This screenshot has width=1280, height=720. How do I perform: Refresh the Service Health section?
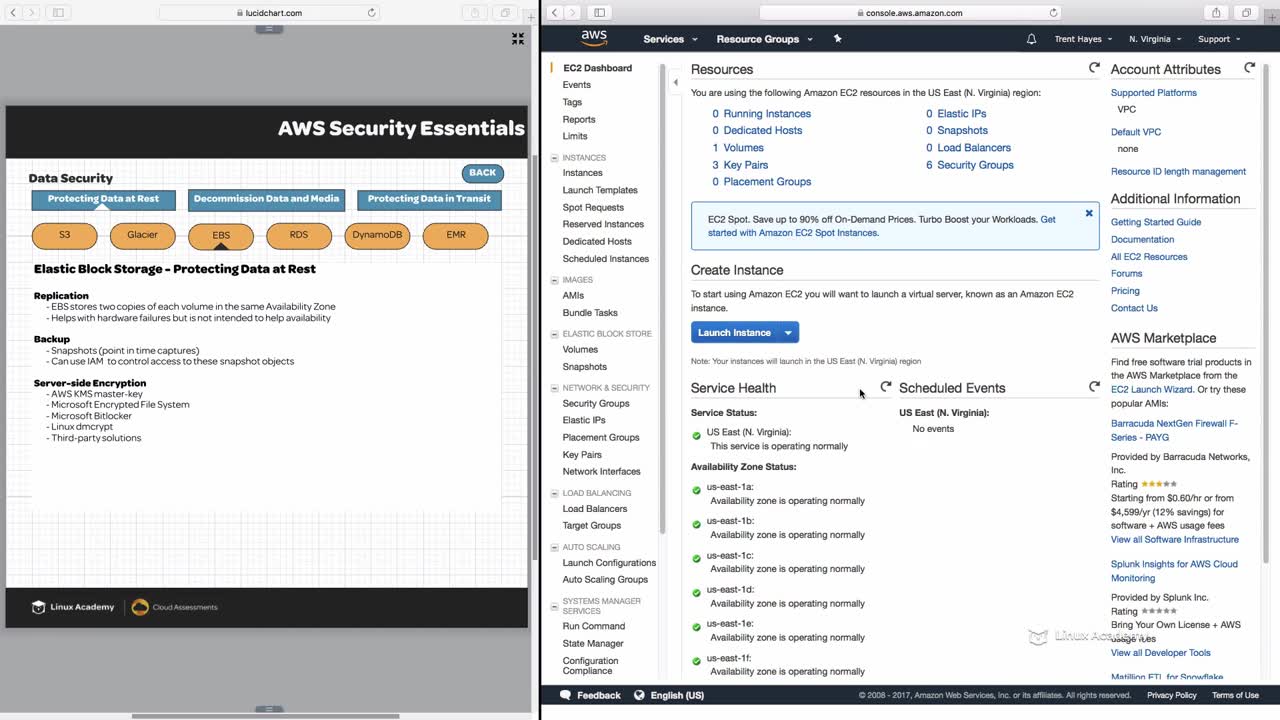point(885,386)
